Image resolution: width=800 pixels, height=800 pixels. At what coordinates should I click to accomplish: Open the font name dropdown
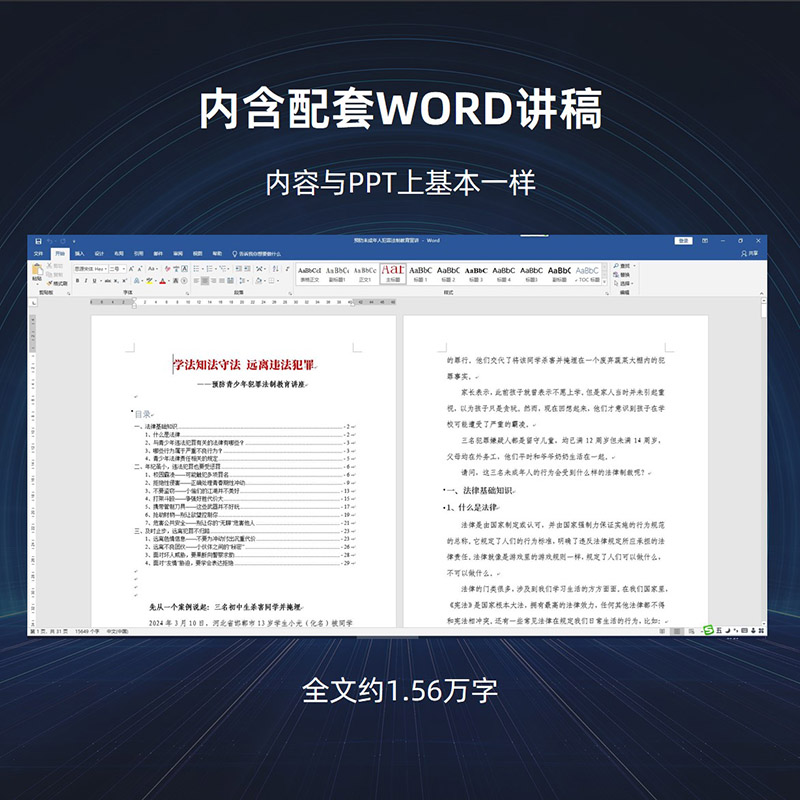[105, 268]
